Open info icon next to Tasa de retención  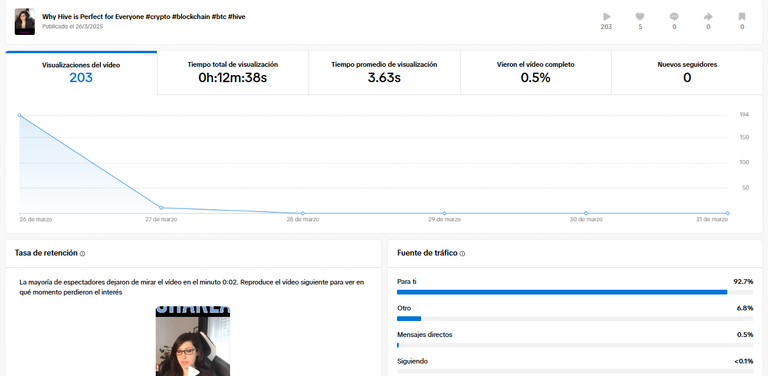[x=82, y=254]
